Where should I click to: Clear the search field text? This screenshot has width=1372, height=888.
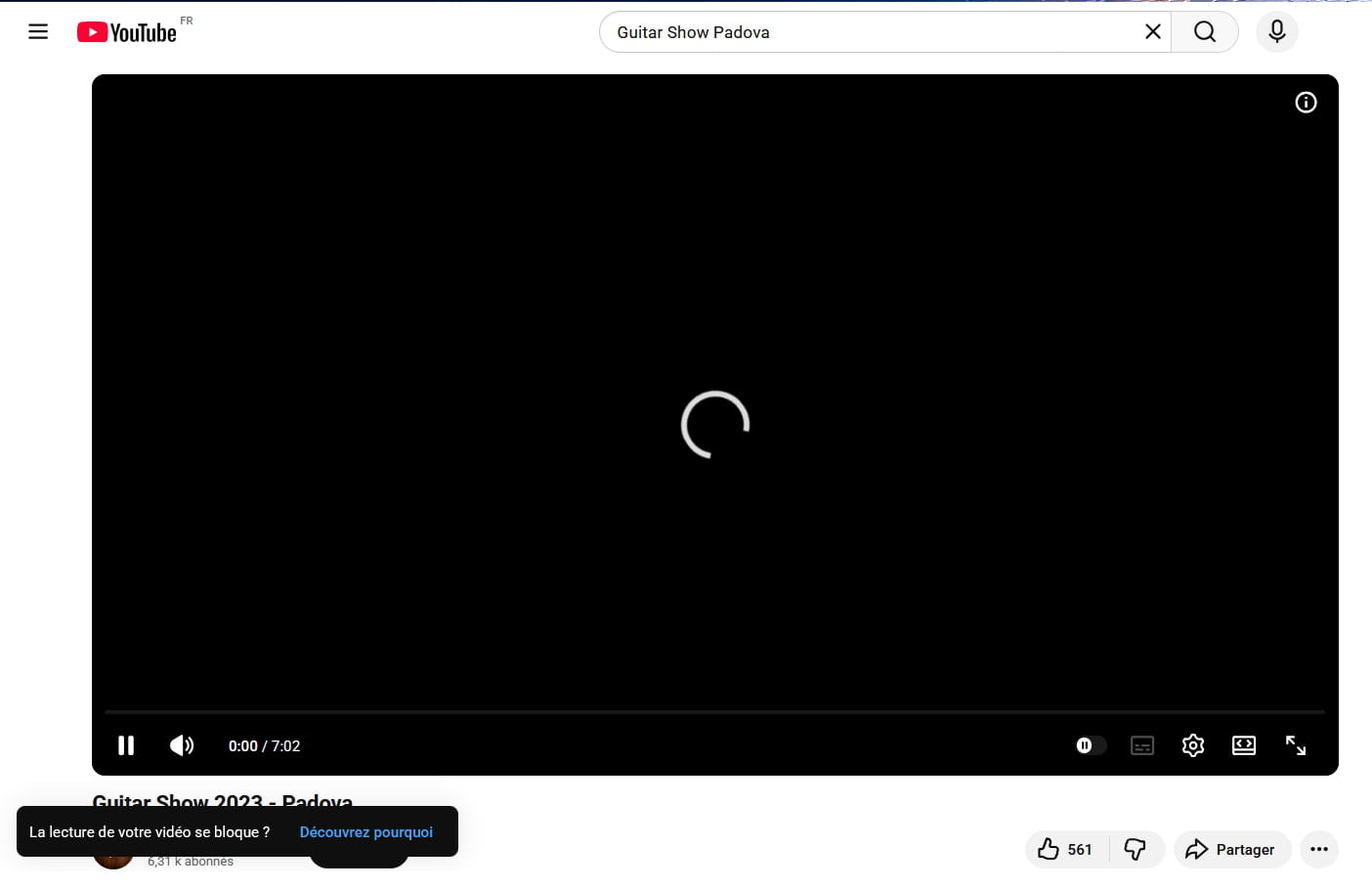coord(1152,32)
